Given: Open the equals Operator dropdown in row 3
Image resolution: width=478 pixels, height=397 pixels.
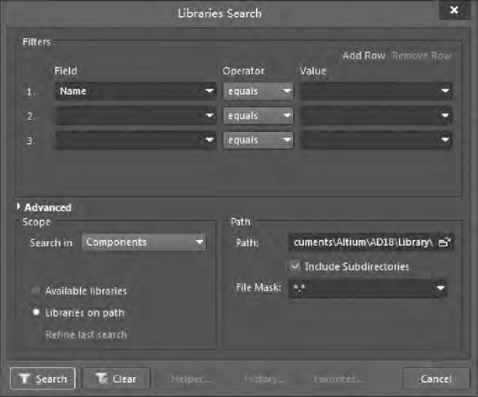Looking at the screenshot, I should pyautogui.click(x=258, y=140).
